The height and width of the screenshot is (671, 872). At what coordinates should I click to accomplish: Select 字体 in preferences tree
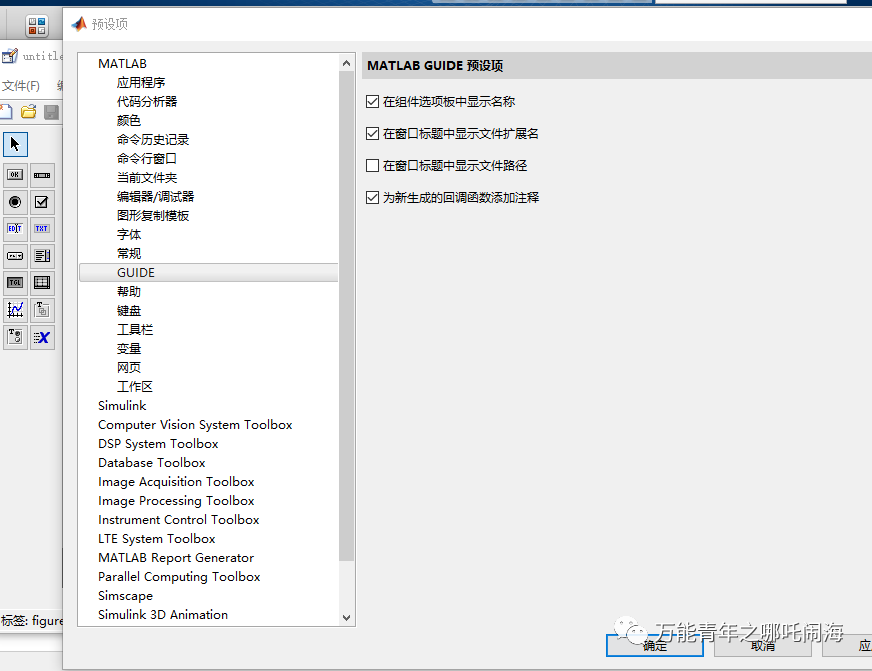pos(128,235)
